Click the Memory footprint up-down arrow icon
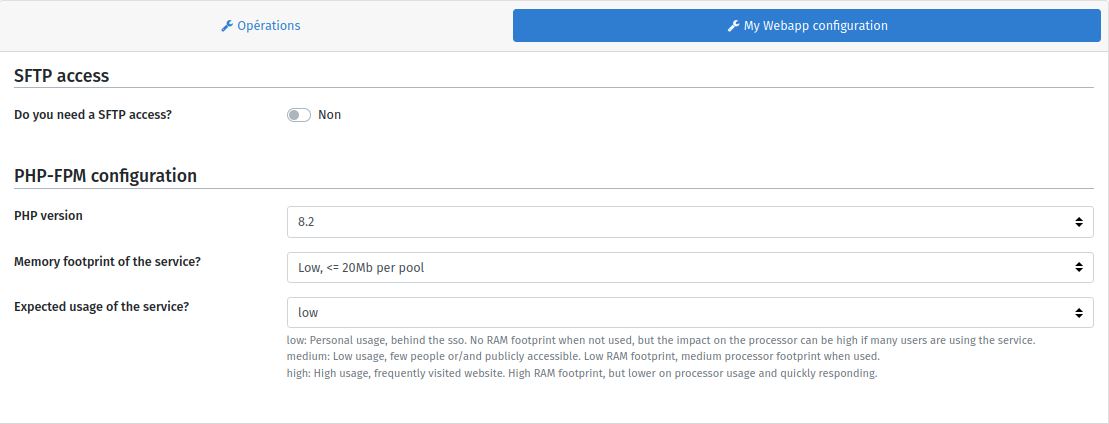The image size is (1109, 424). click(x=1078, y=267)
